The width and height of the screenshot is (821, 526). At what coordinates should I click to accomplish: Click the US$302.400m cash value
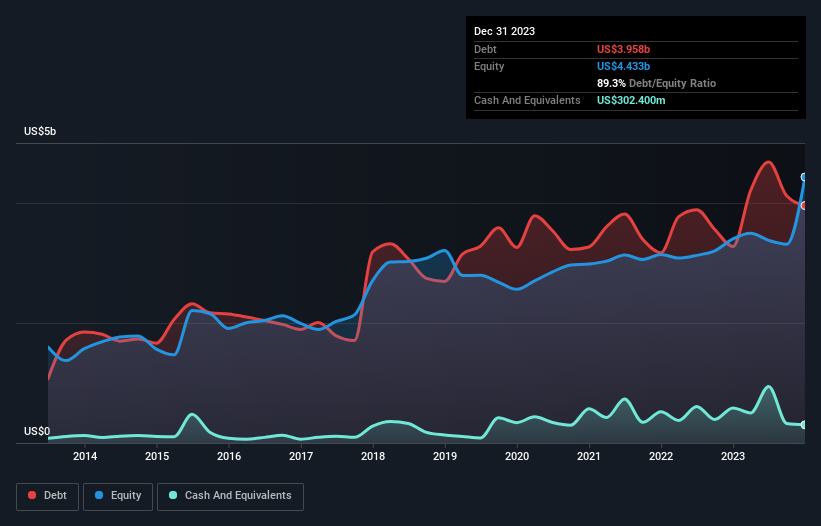pos(631,100)
